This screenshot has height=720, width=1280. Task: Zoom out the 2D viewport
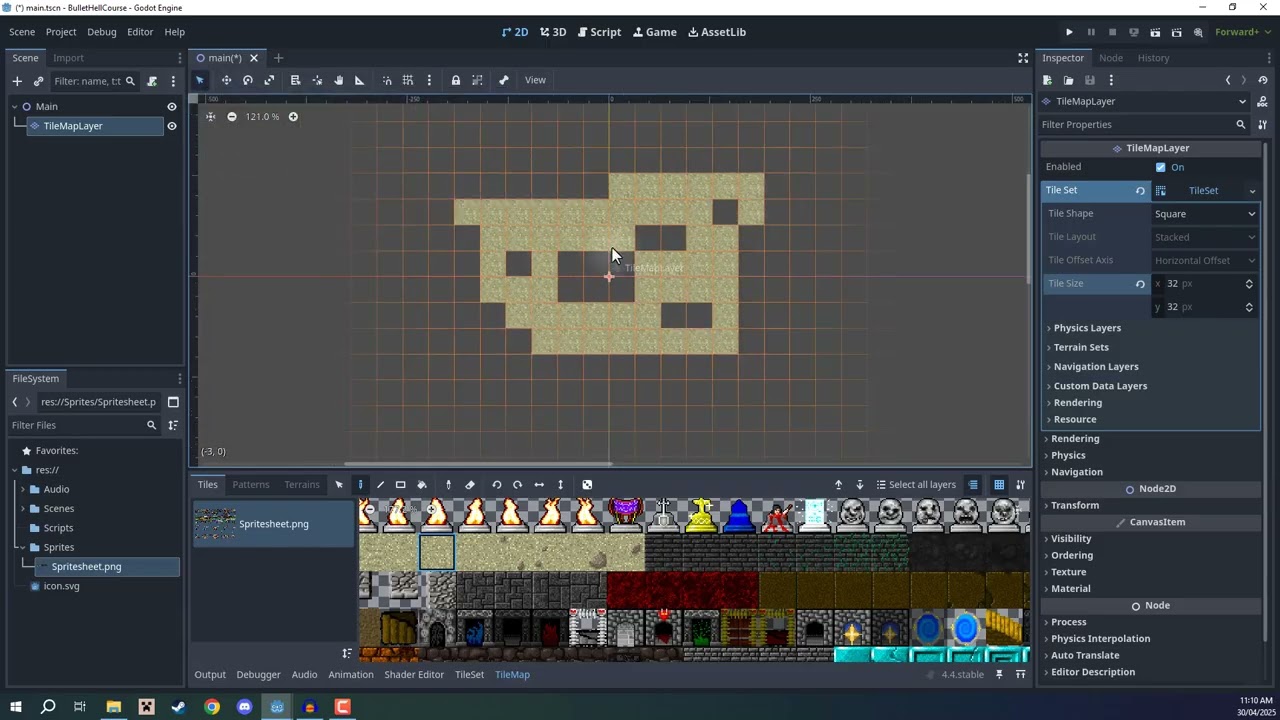pos(231,117)
